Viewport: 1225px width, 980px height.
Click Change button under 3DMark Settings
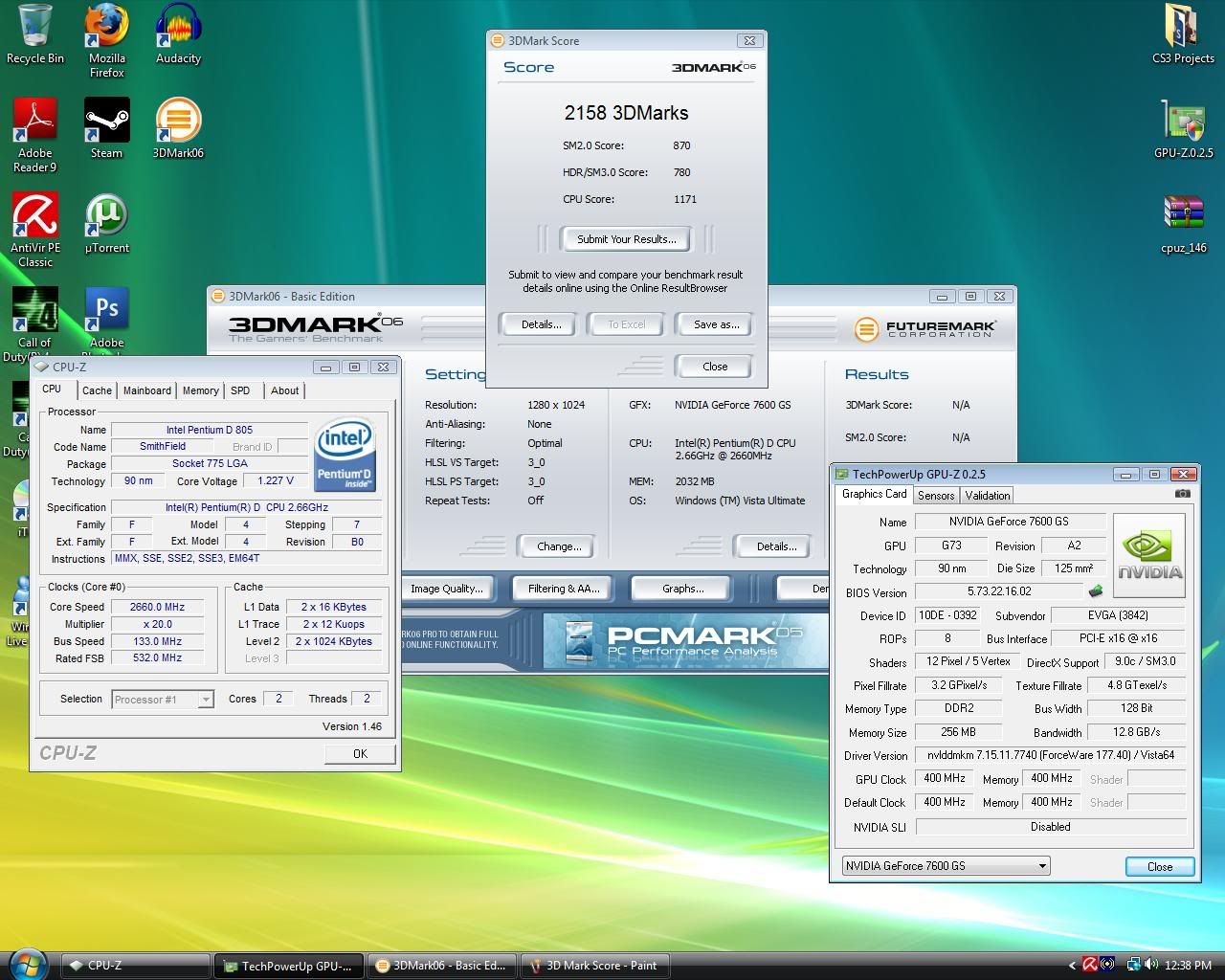tap(559, 546)
